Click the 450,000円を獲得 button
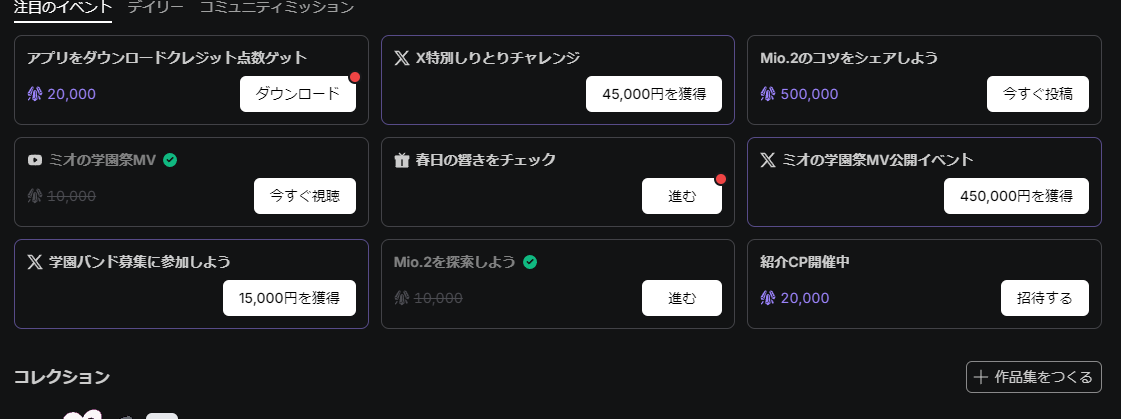 tap(1016, 196)
